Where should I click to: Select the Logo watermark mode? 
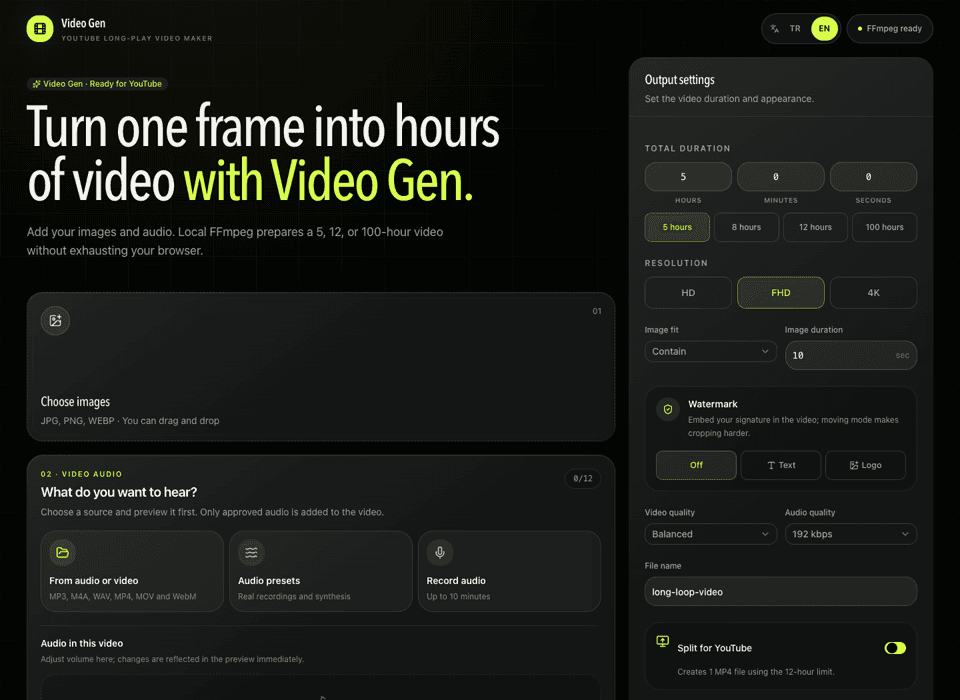[x=865, y=465]
